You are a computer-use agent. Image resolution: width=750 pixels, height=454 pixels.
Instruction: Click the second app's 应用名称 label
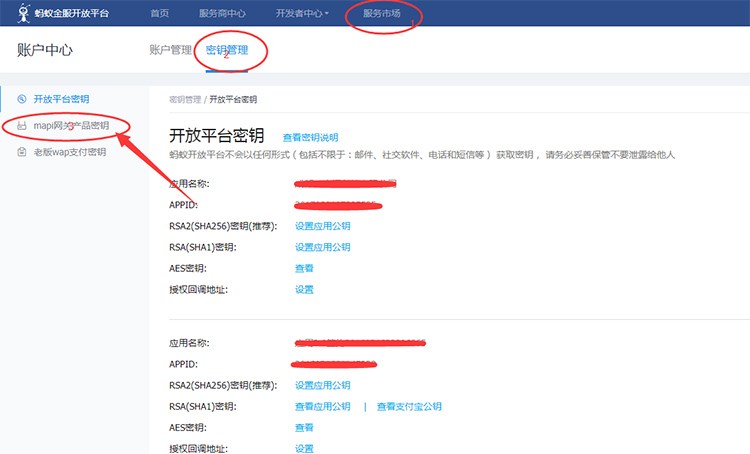tap(189, 343)
